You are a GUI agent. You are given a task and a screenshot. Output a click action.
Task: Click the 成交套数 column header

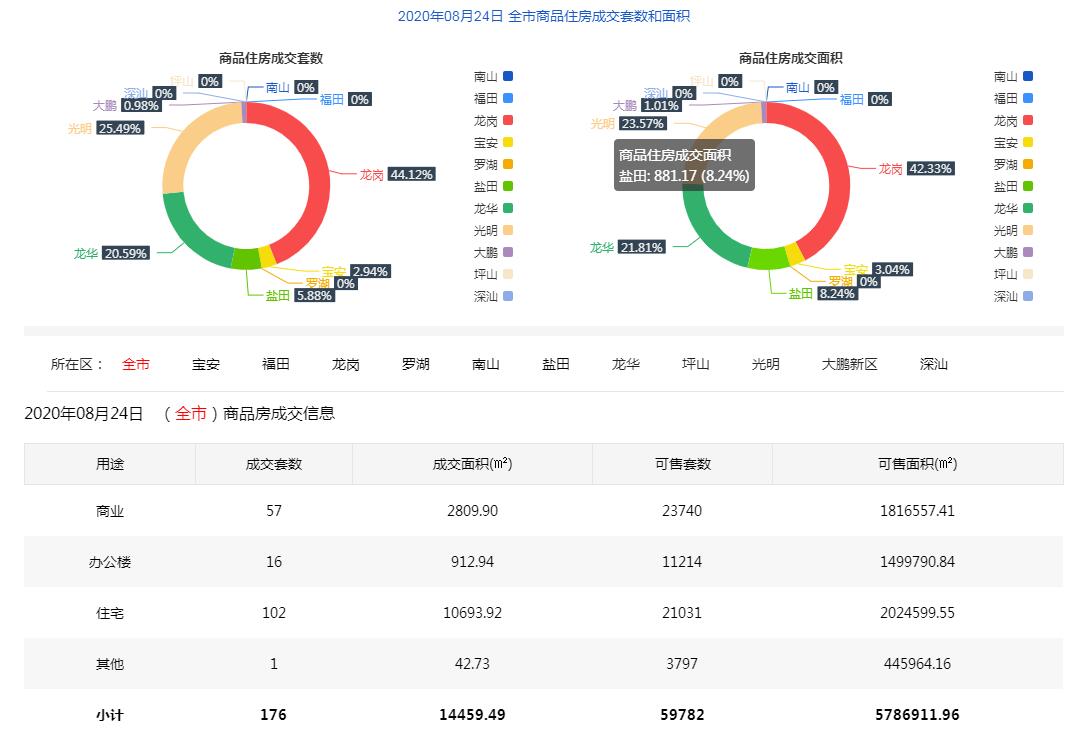pos(274,464)
